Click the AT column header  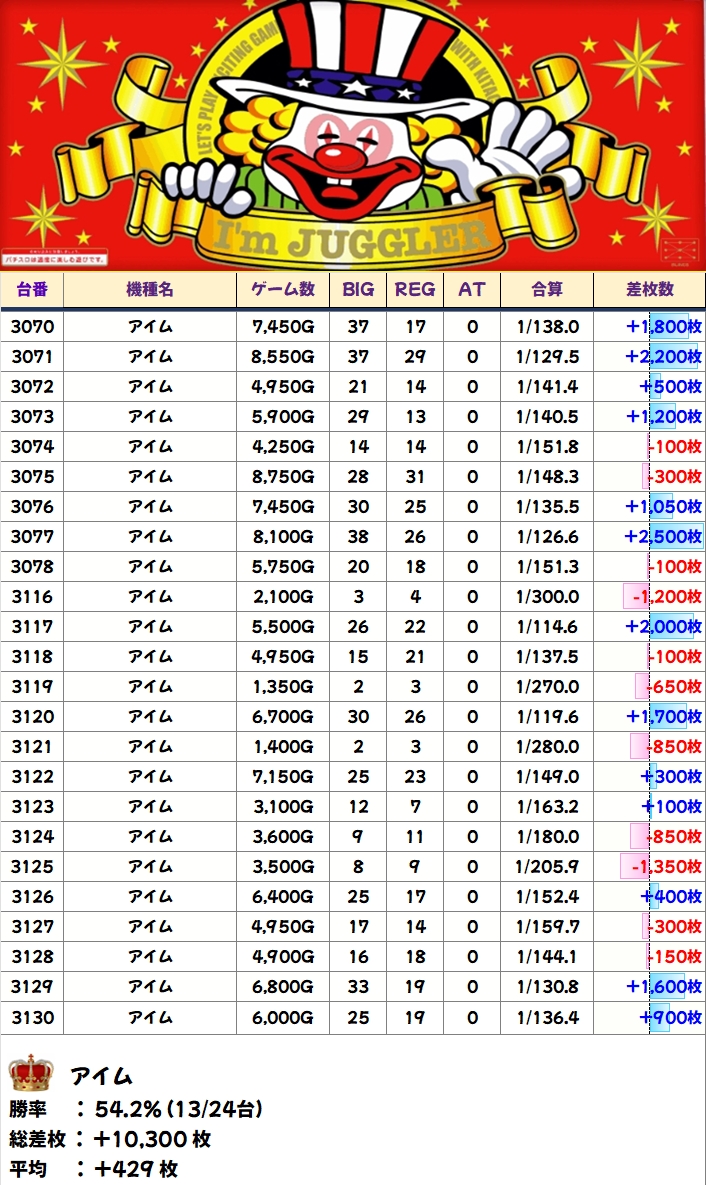[x=472, y=289]
